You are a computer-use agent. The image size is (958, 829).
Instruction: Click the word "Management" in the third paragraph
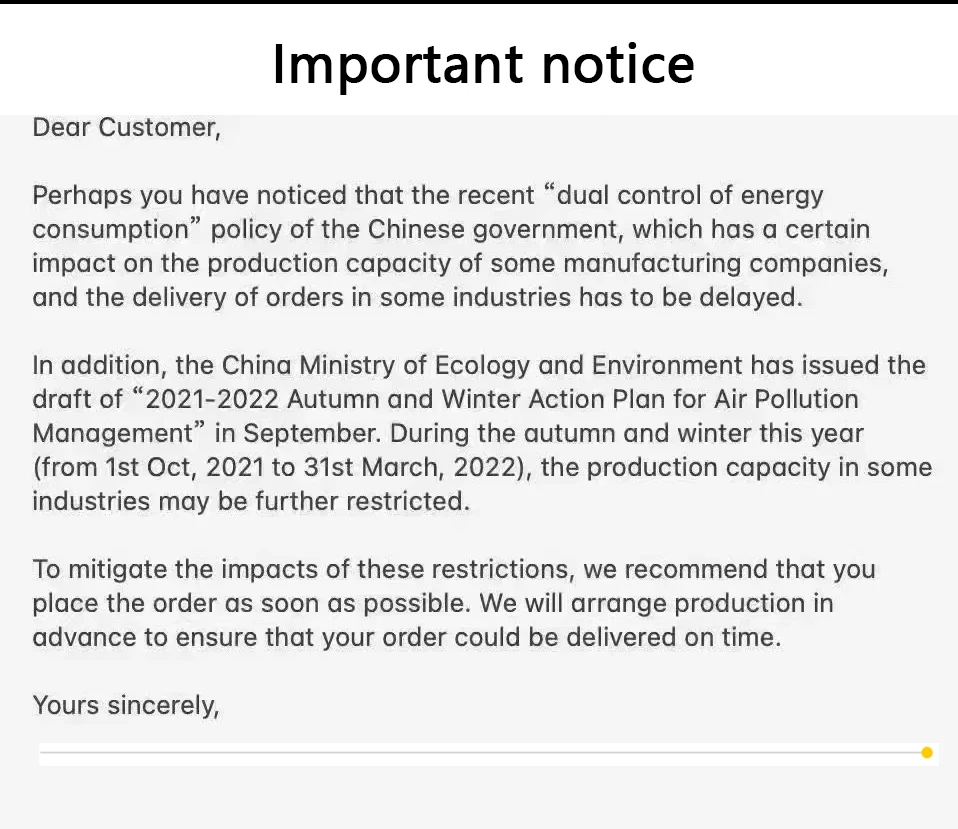click(x=114, y=434)
